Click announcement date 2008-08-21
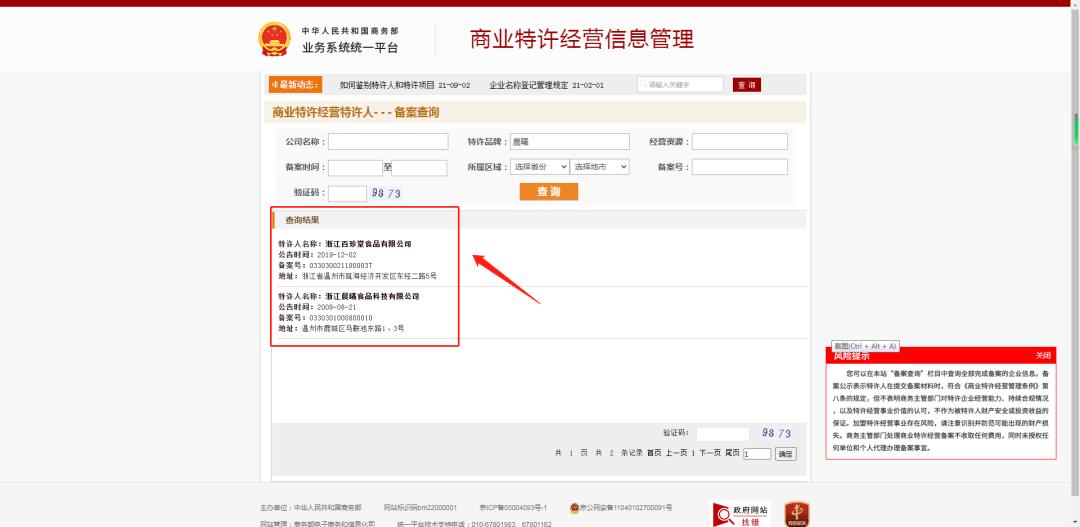Image resolution: width=1080 pixels, height=527 pixels. tap(337, 307)
